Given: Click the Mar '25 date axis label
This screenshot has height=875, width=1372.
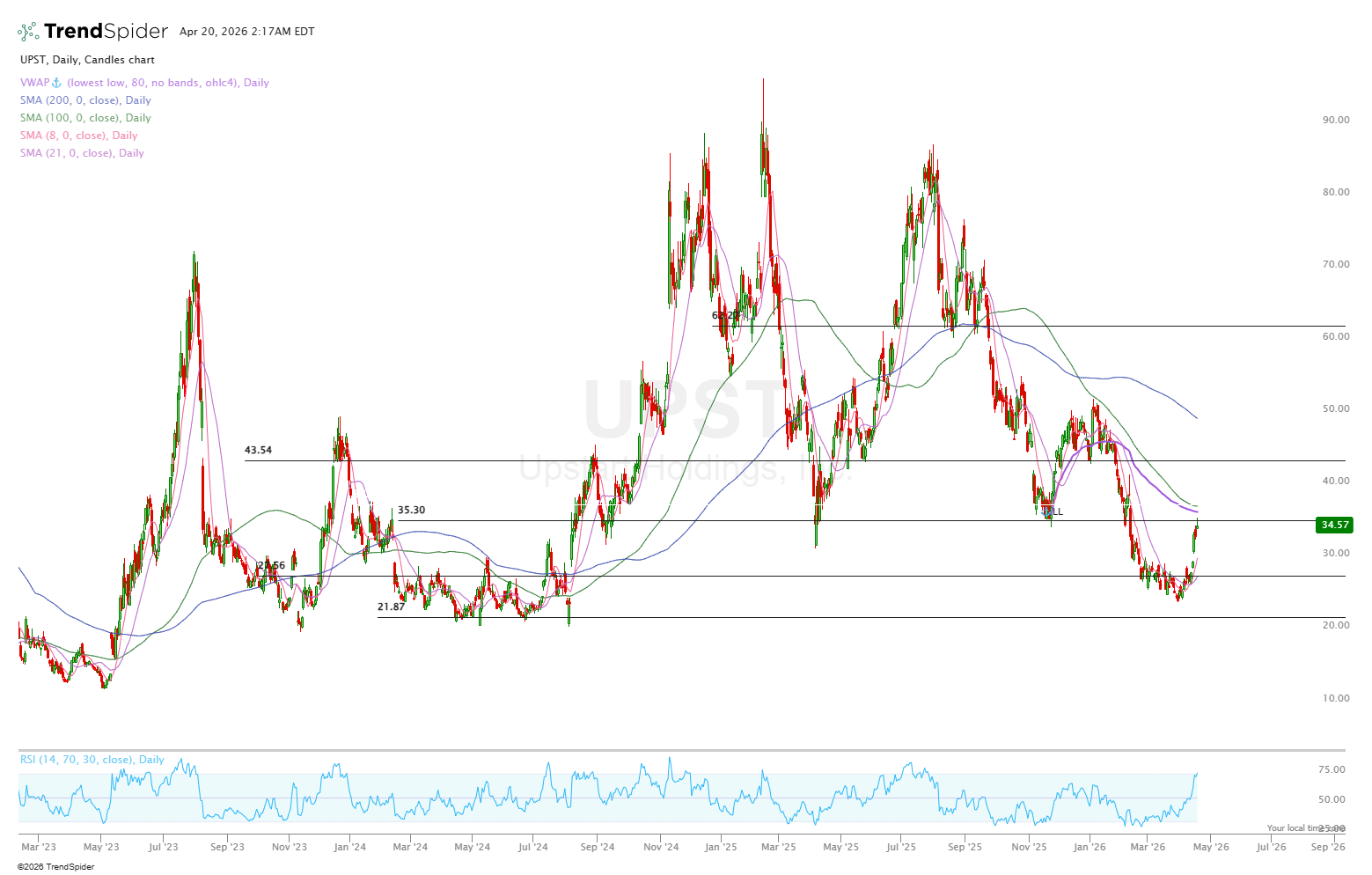Looking at the screenshot, I should (779, 847).
